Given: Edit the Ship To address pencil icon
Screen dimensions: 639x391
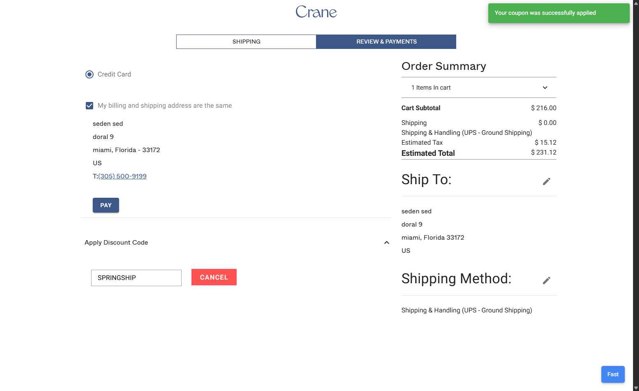Looking at the screenshot, I should click(546, 181).
